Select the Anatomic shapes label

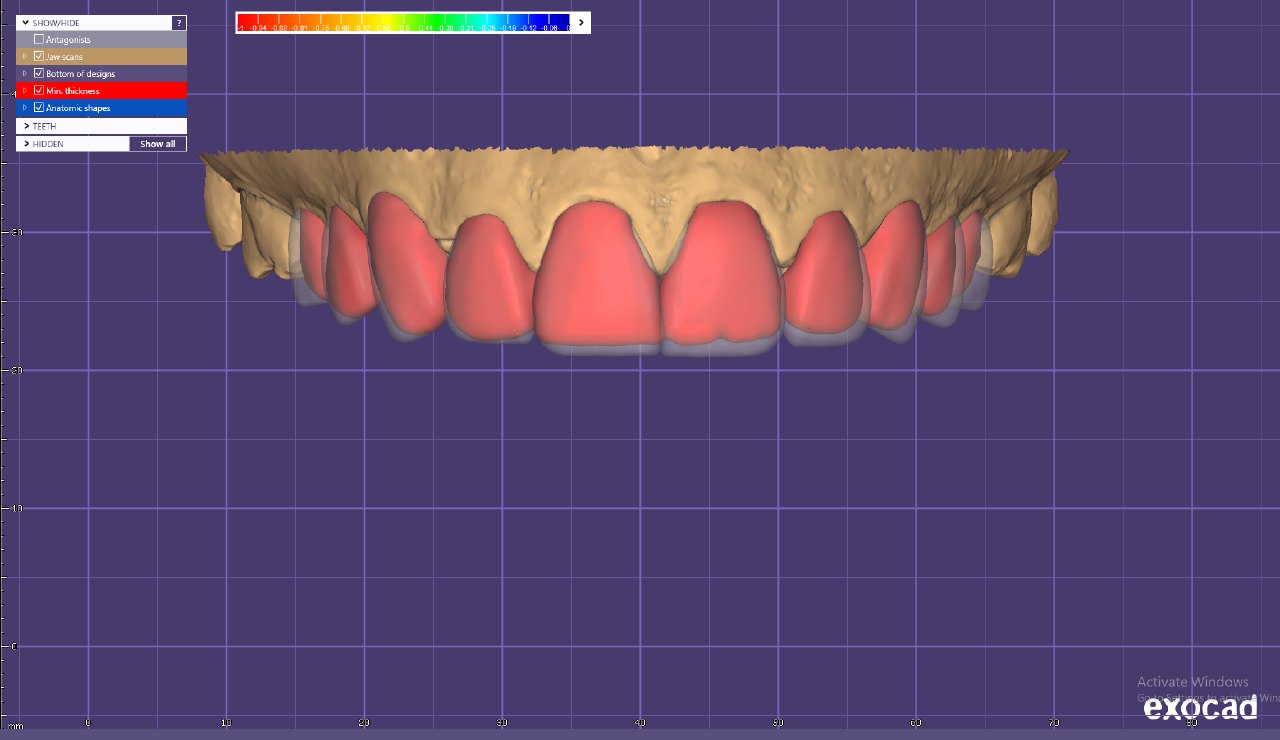[x=78, y=108]
